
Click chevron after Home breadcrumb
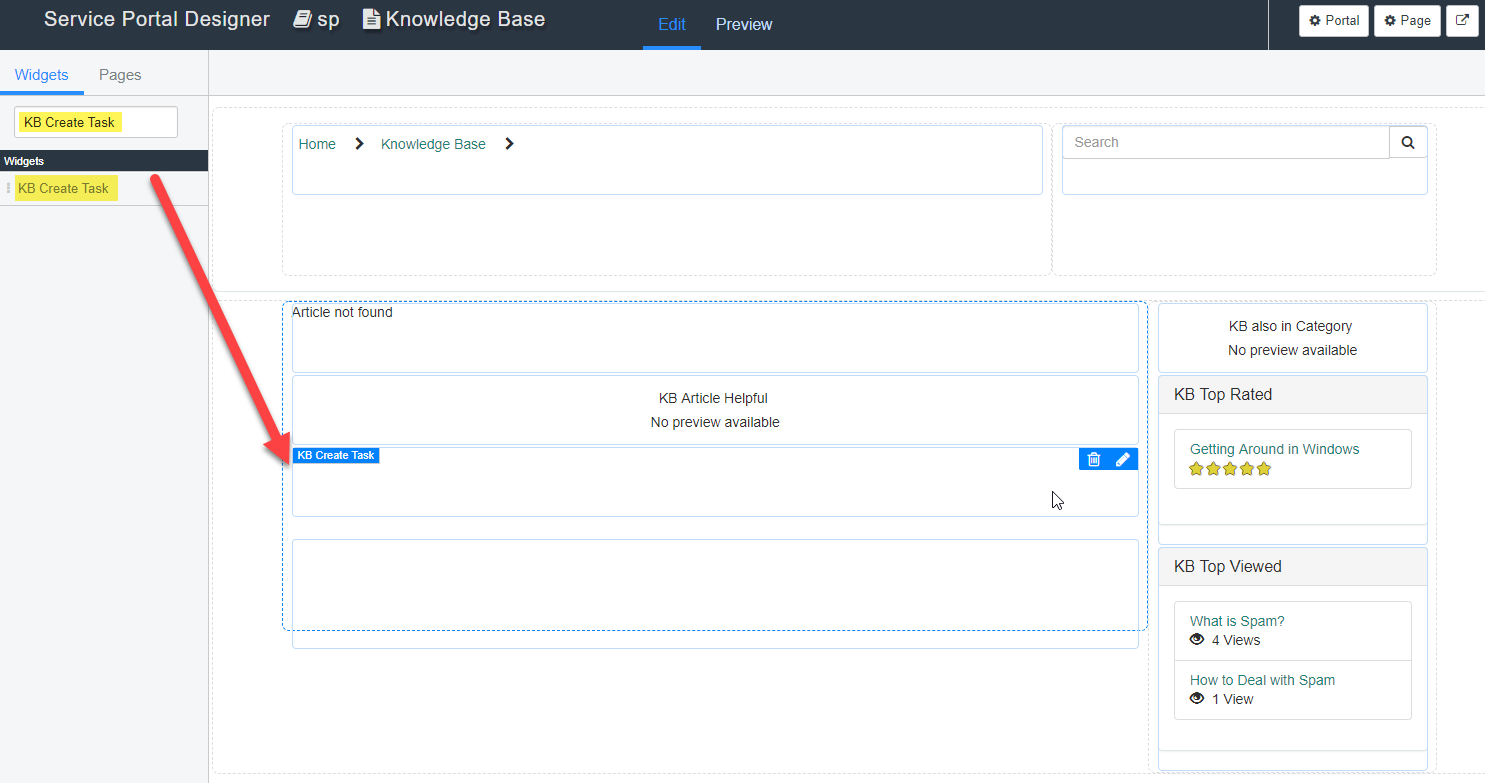359,144
